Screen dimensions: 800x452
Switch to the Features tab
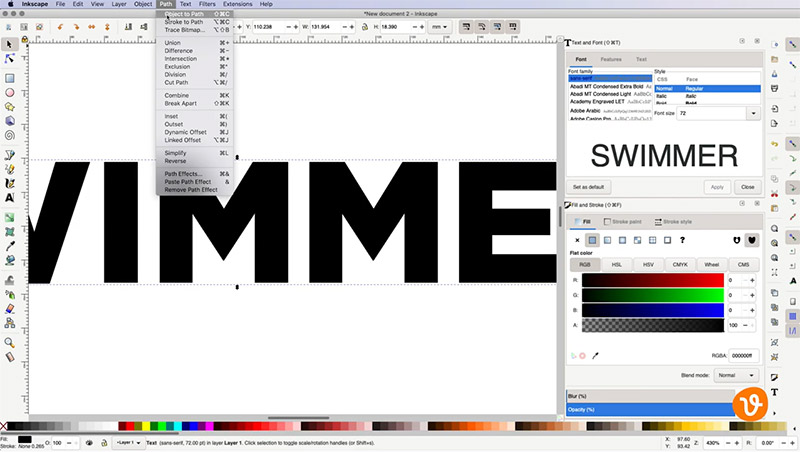(x=611, y=60)
